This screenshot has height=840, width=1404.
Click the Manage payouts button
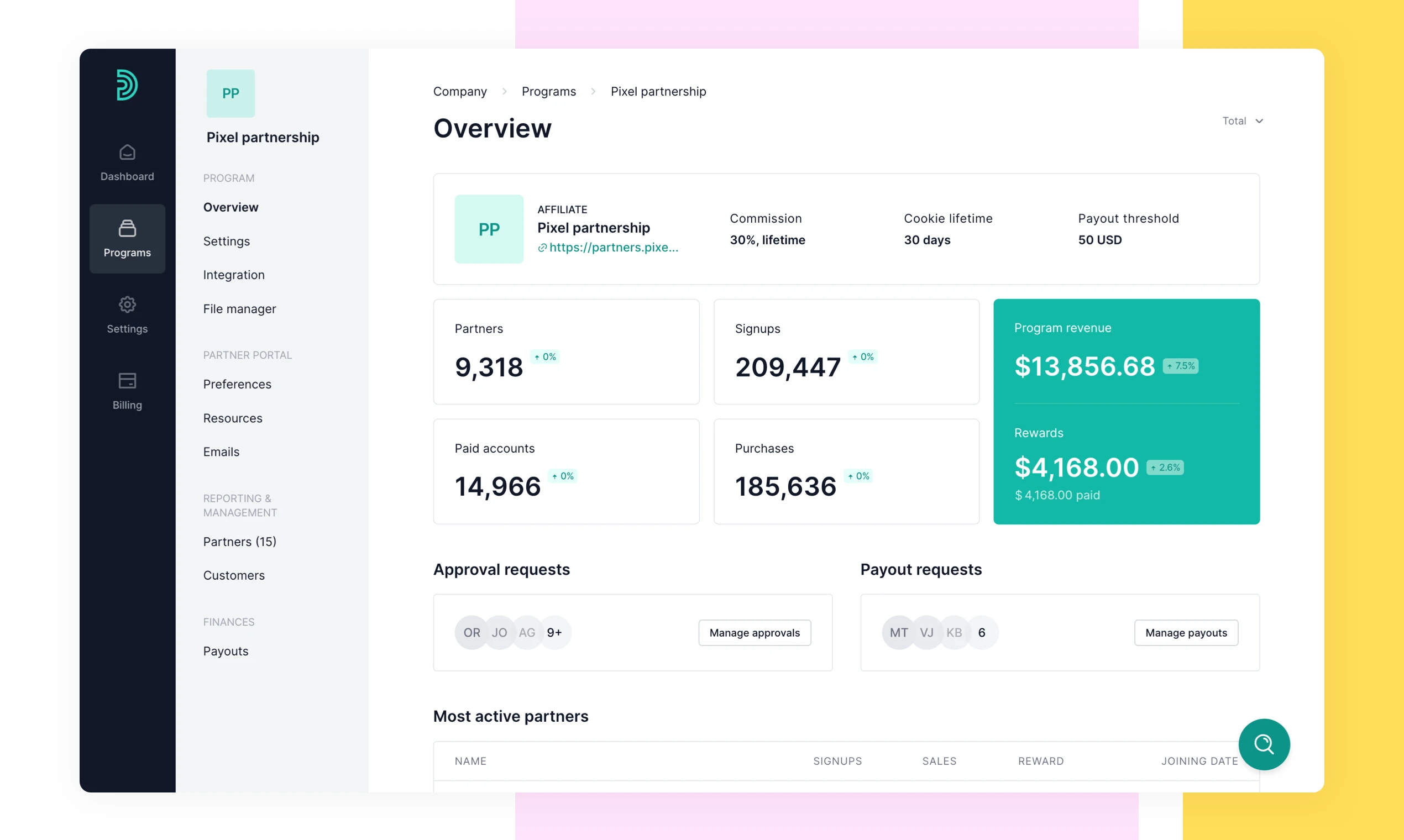coord(1186,632)
